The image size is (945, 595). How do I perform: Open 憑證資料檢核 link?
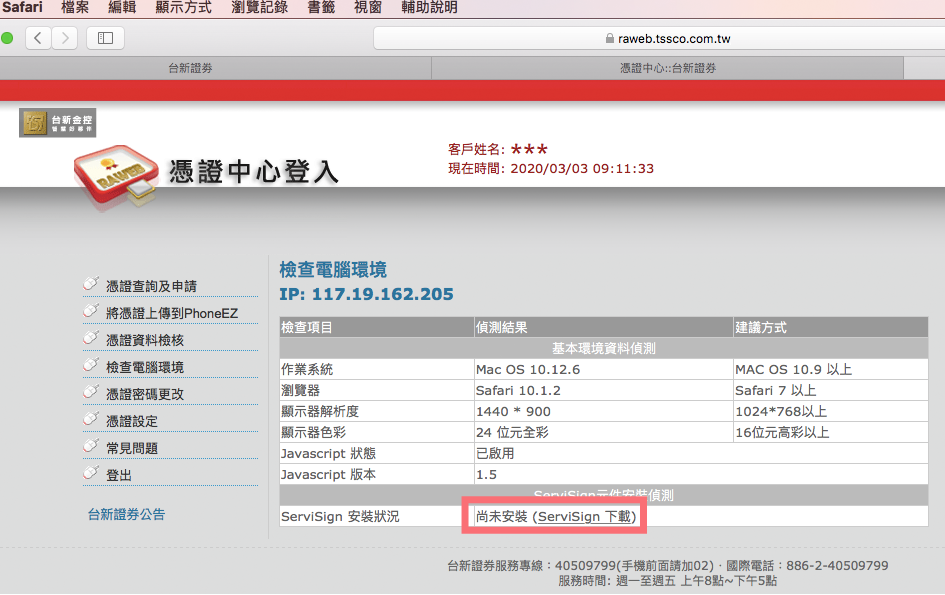pos(145,341)
